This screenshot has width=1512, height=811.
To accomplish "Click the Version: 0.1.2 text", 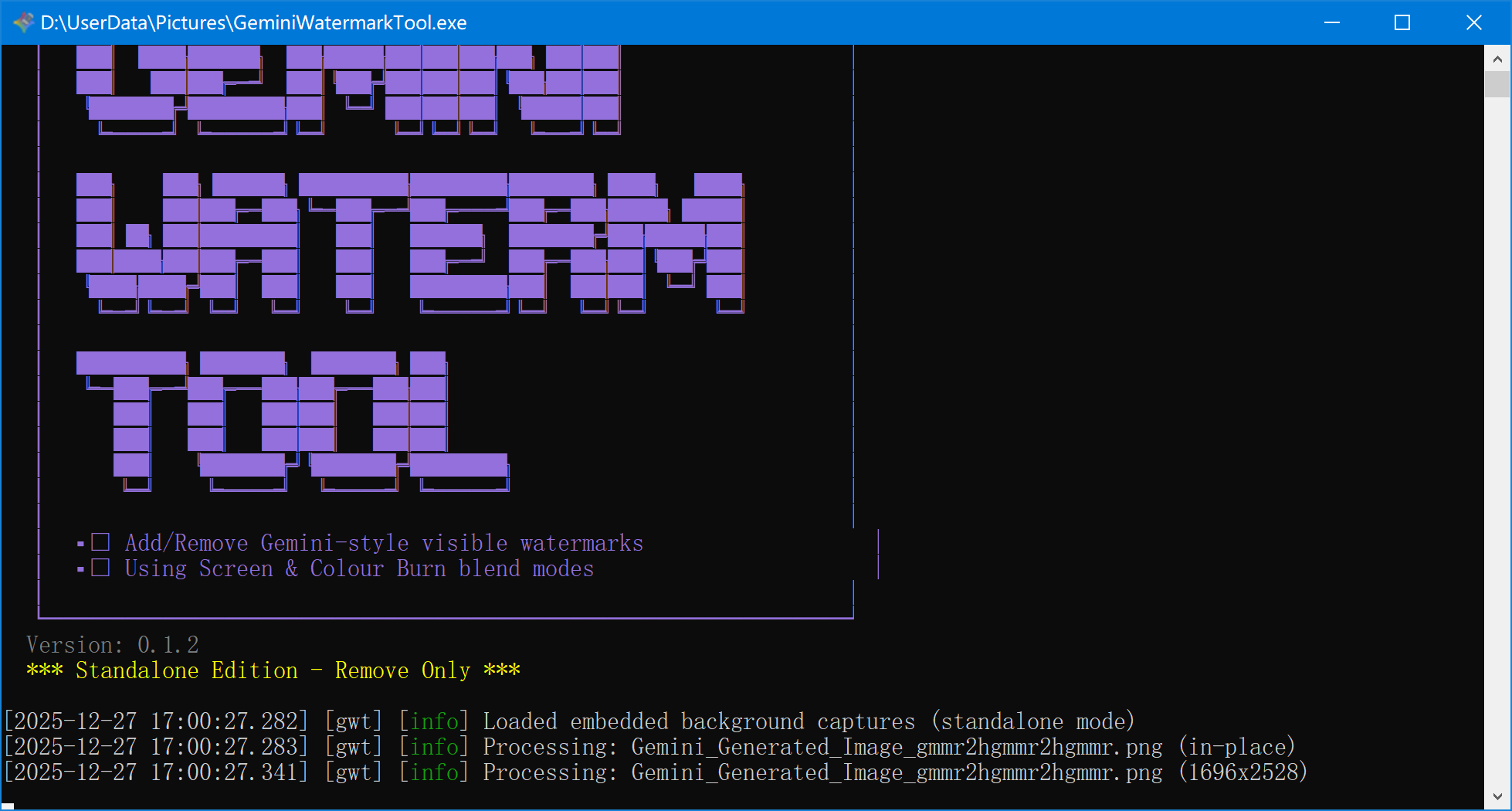I will (x=113, y=644).
